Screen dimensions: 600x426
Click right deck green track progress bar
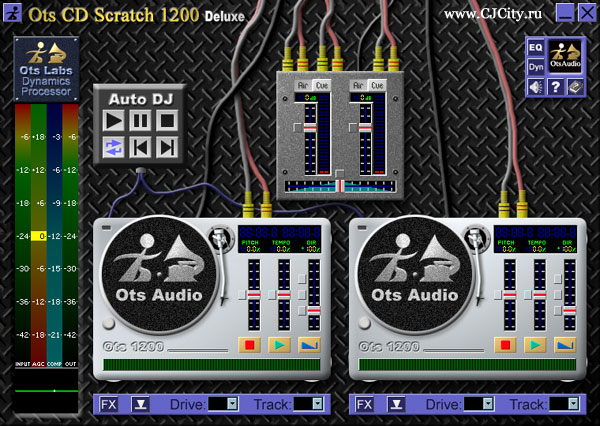pyautogui.click(x=467, y=364)
